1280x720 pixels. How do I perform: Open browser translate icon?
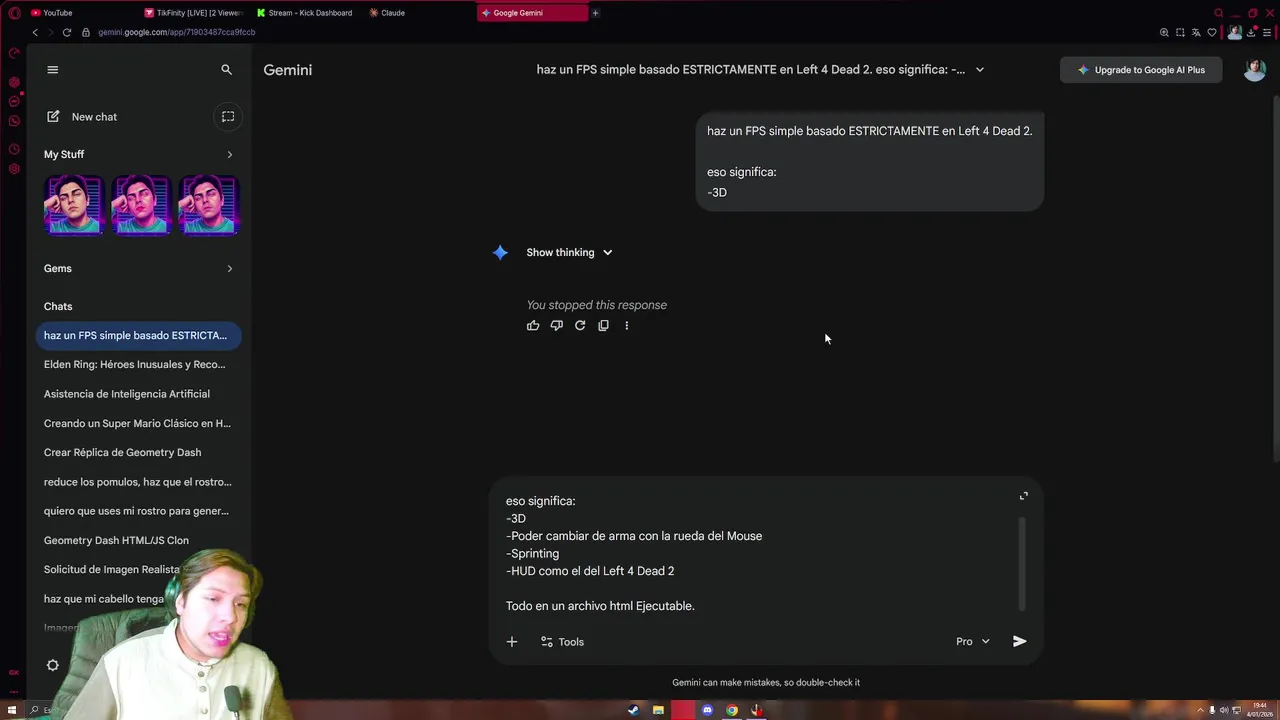click(1196, 32)
